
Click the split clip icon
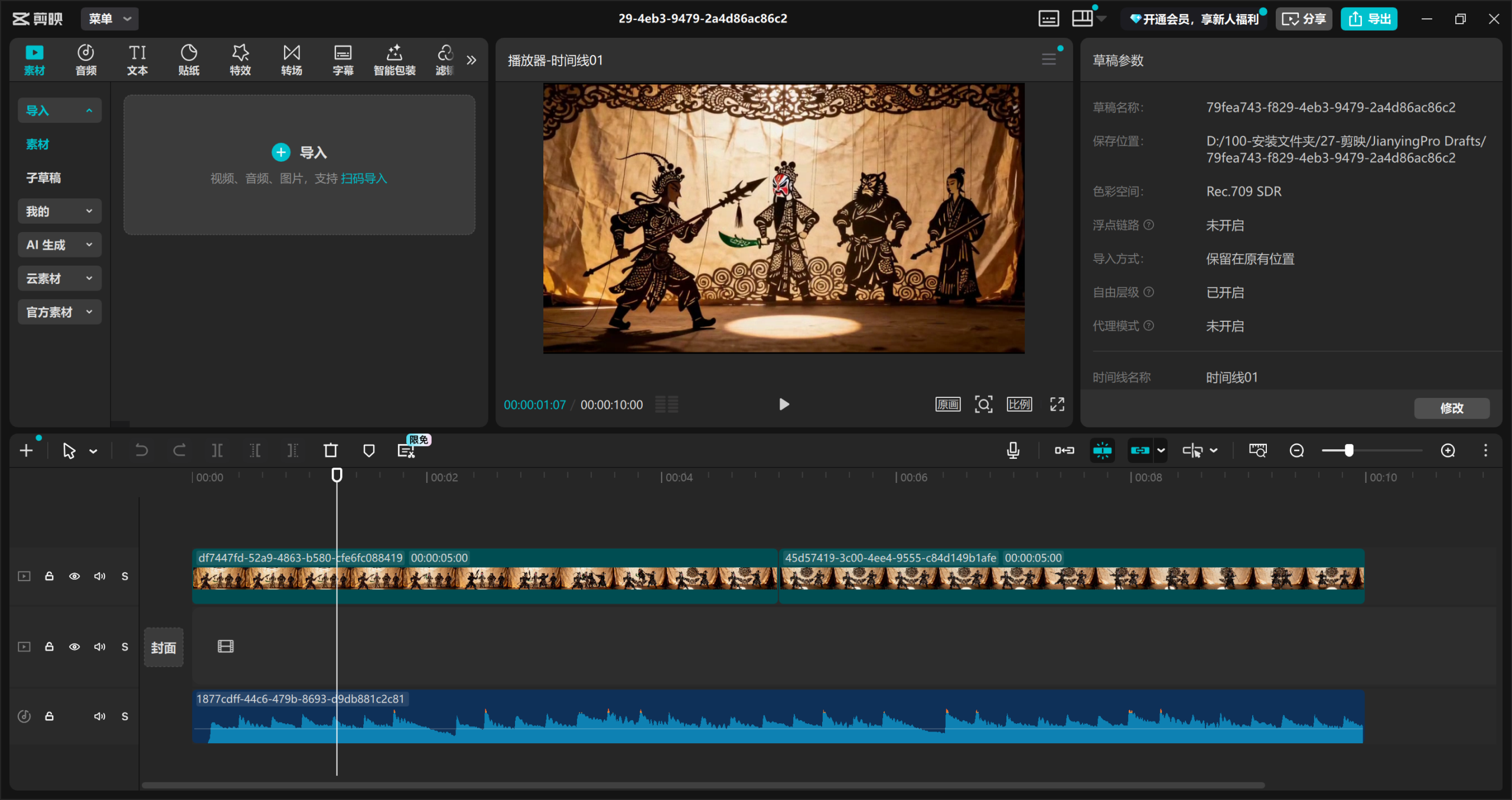(x=217, y=450)
